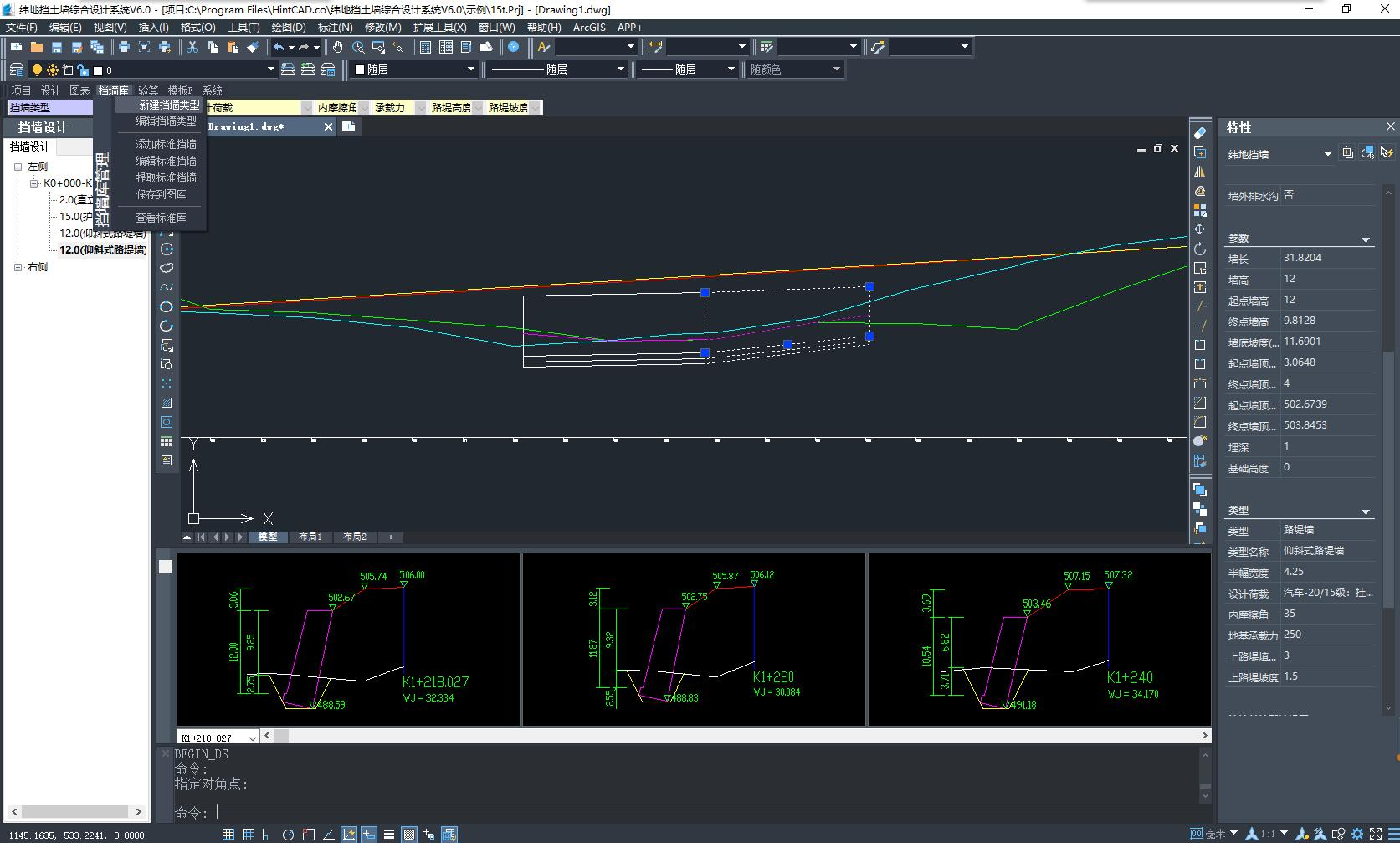The height and width of the screenshot is (843, 1400).
Task: Click the Match Properties brush icon
Action: coord(253,47)
